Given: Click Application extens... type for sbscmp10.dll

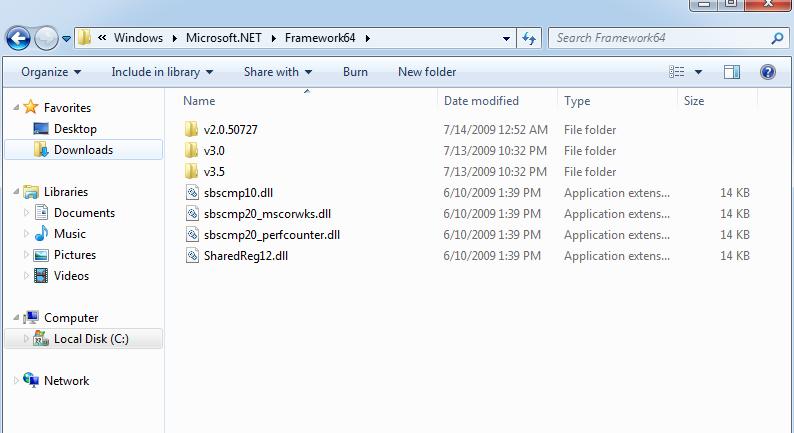Looking at the screenshot, I should (x=617, y=193).
